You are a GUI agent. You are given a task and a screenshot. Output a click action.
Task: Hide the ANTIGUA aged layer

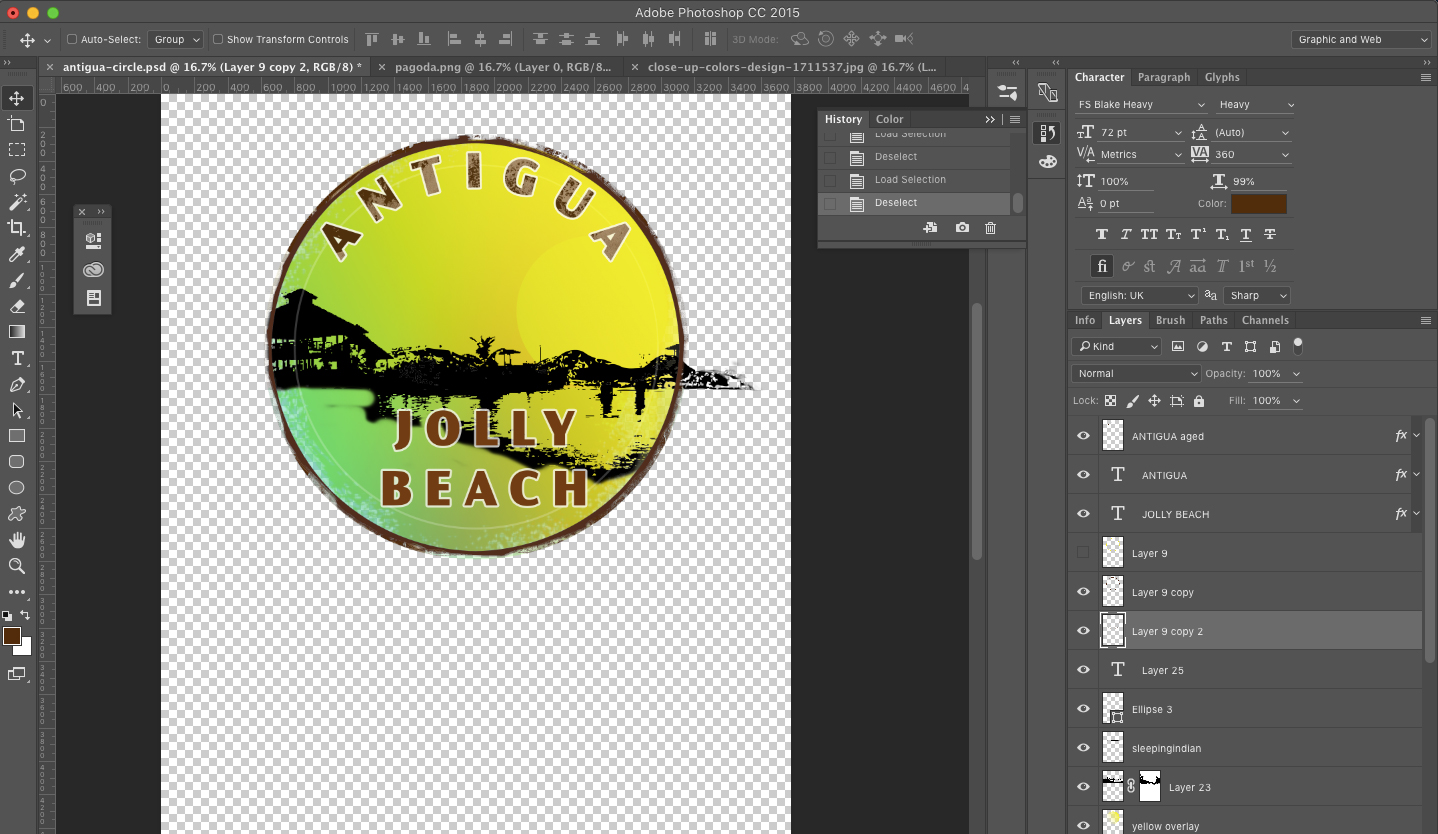[x=1083, y=436]
